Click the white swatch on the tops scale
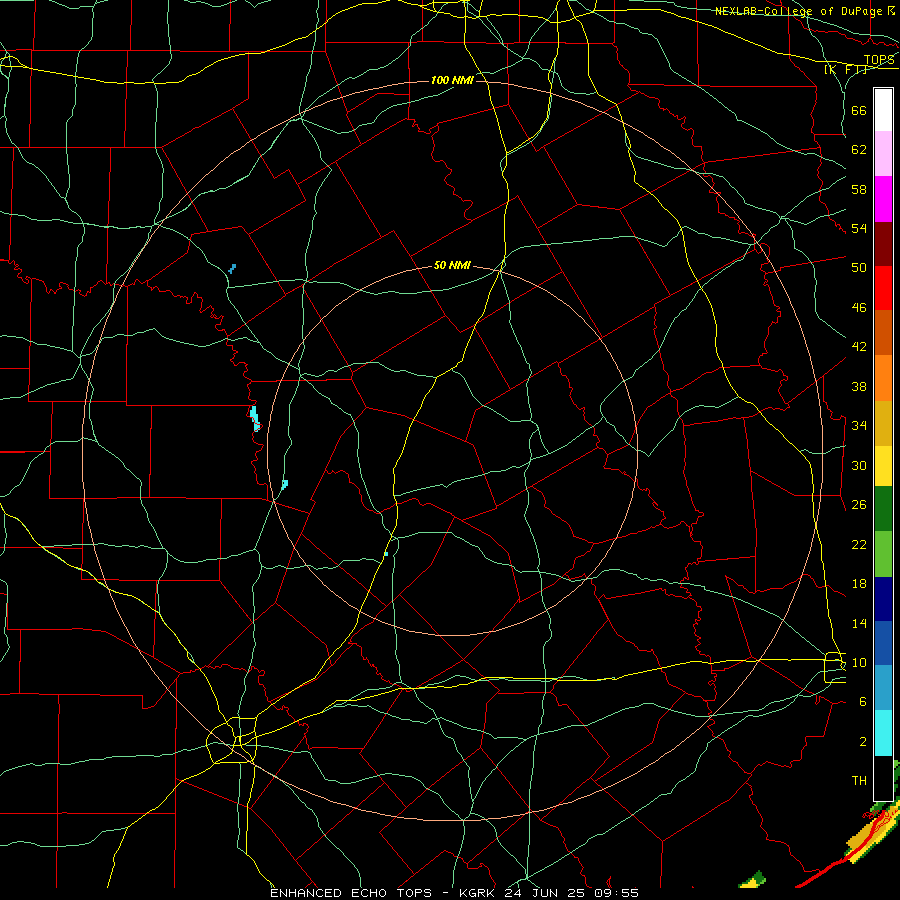The height and width of the screenshot is (900, 900). click(883, 110)
